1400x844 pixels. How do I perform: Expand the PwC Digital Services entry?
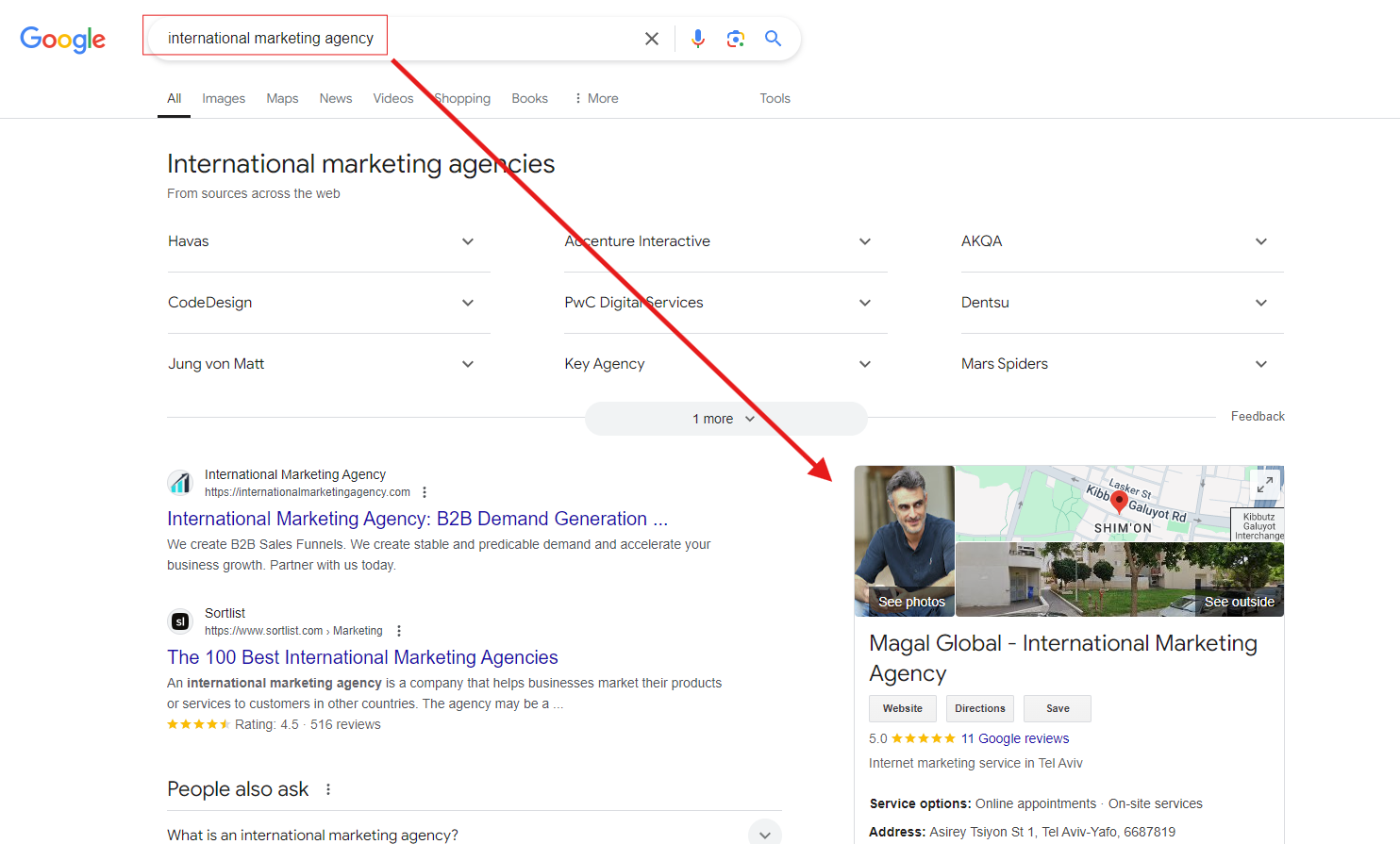[x=864, y=303]
